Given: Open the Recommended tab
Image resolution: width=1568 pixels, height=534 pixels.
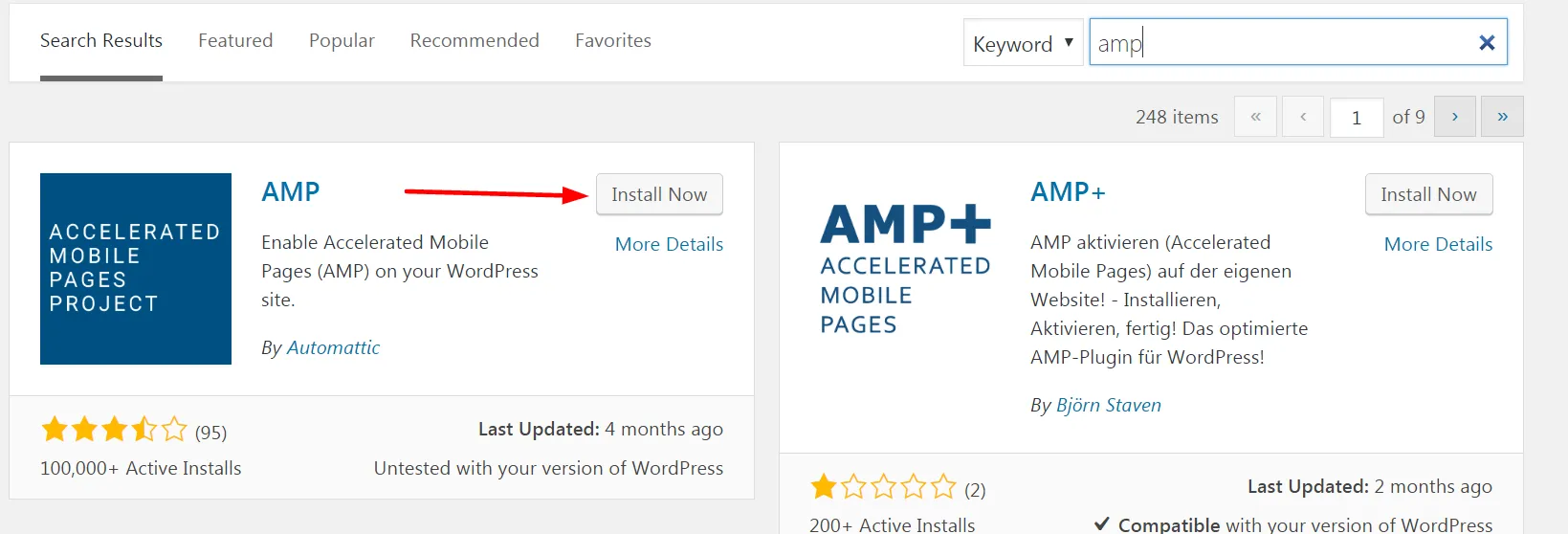Looking at the screenshot, I should click(475, 40).
